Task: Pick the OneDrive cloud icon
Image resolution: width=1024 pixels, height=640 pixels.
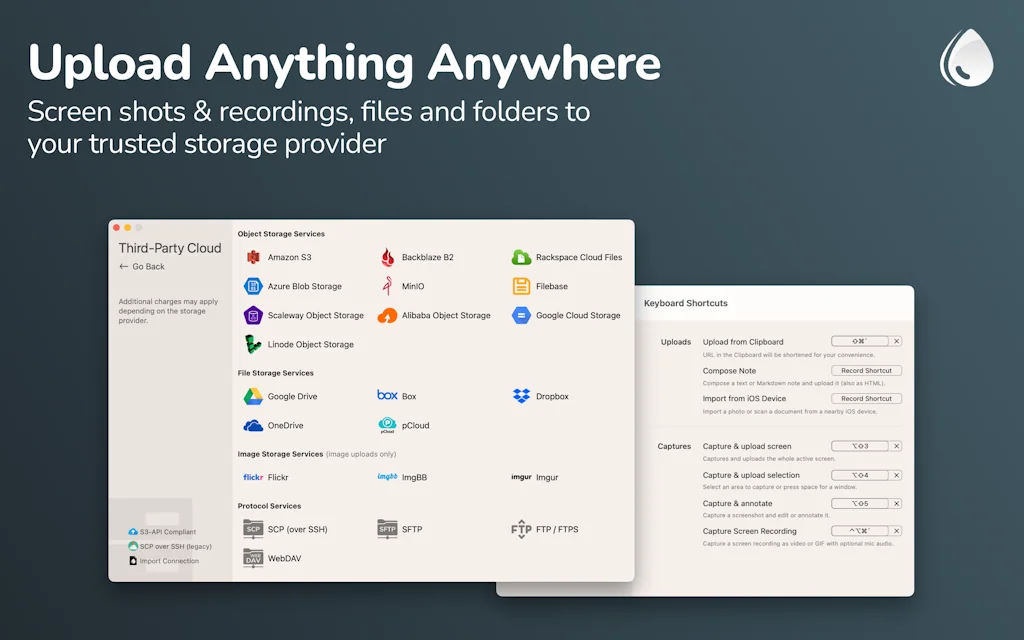Action: click(x=253, y=425)
